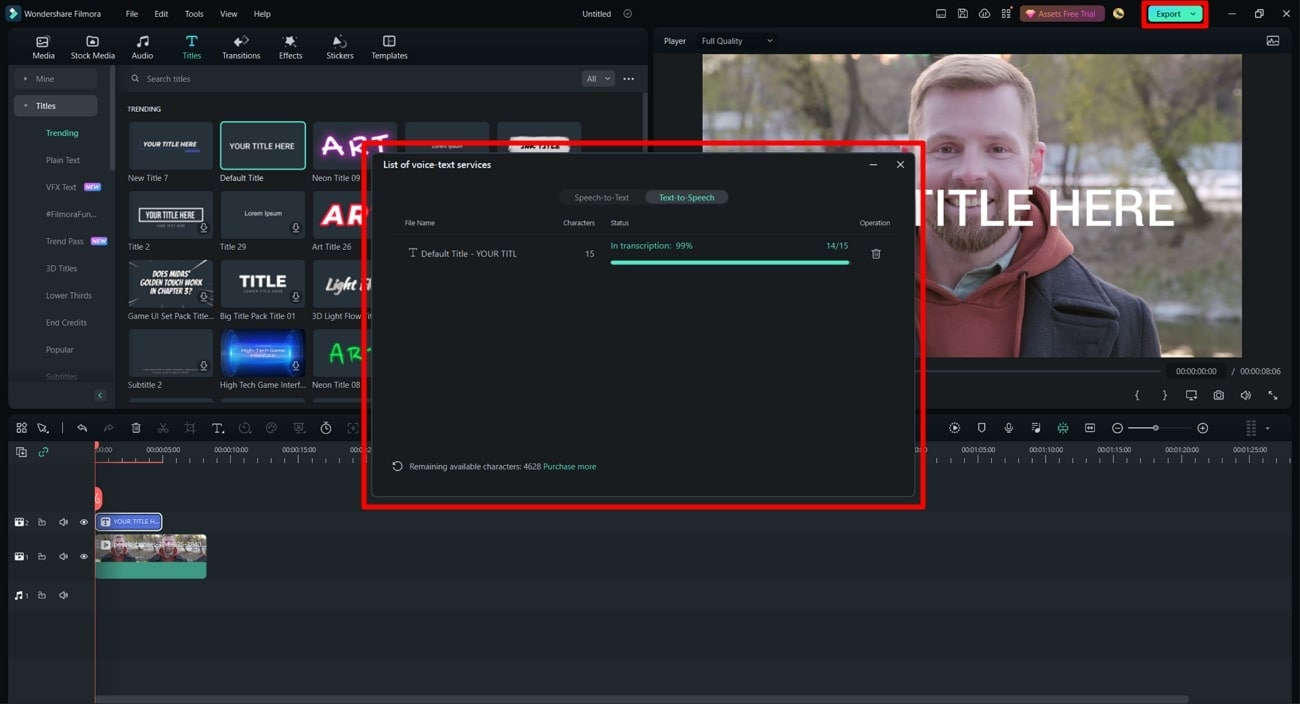Viewport: 1300px width, 704px height.
Task: Toggle the auto ripple link icon
Action: [x=43, y=452]
